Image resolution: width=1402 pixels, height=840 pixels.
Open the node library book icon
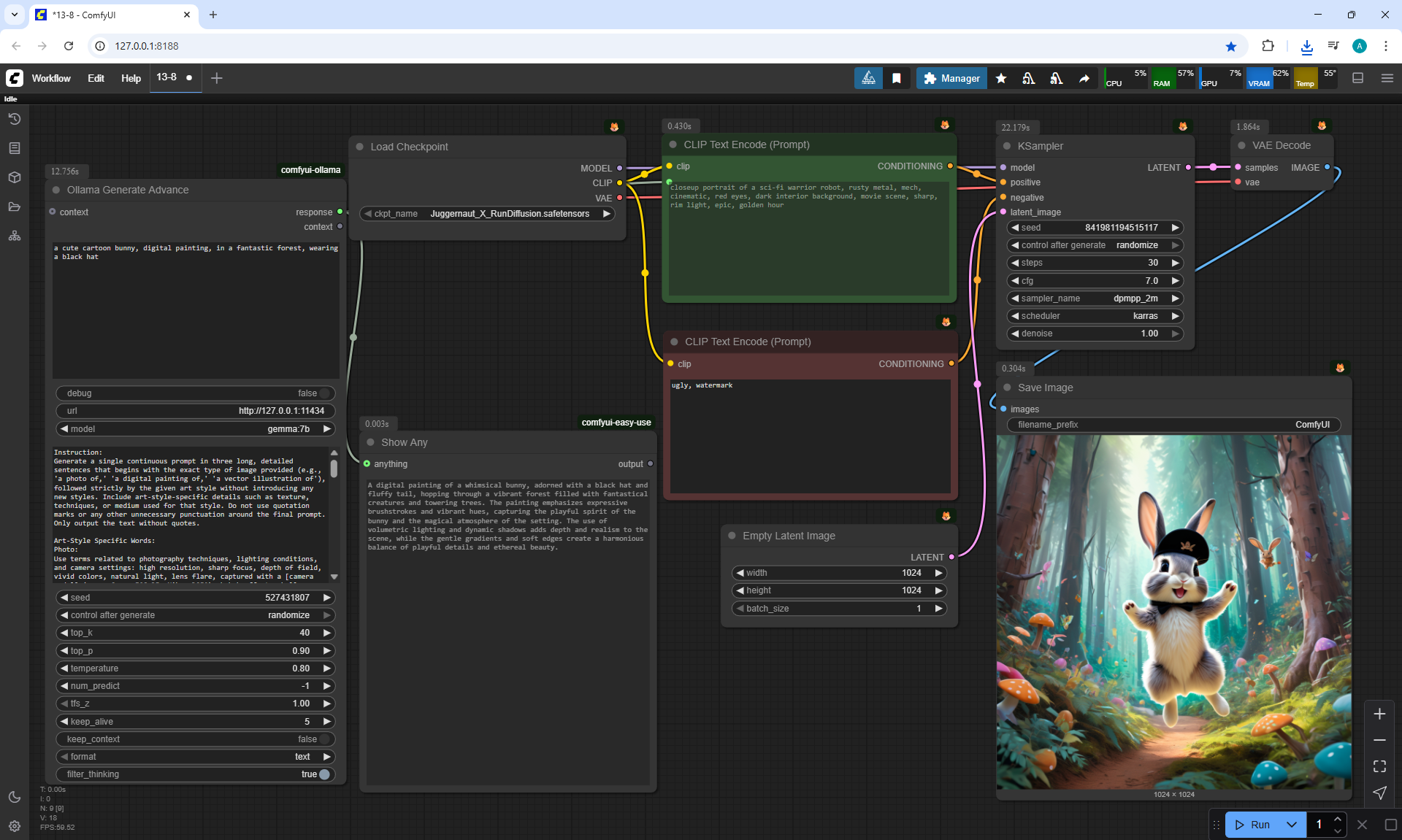click(15, 148)
